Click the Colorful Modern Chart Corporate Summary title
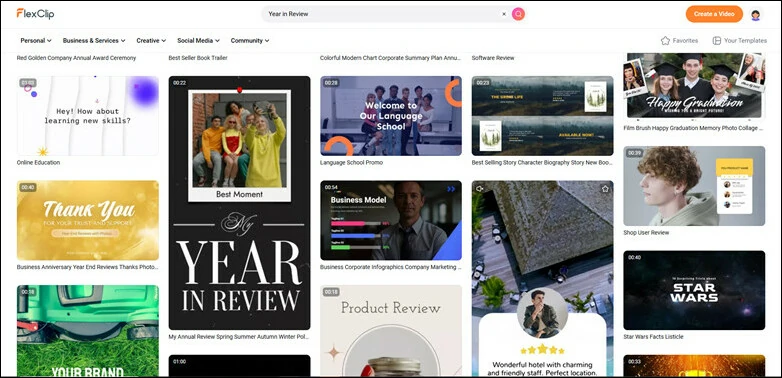782x378 pixels. tap(391, 58)
